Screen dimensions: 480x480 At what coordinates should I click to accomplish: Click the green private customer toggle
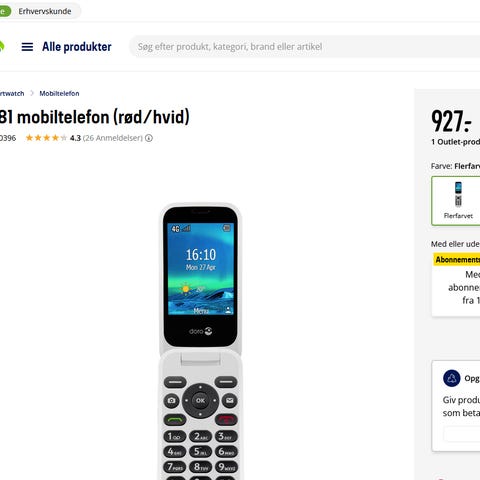click(x=5, y=11)
